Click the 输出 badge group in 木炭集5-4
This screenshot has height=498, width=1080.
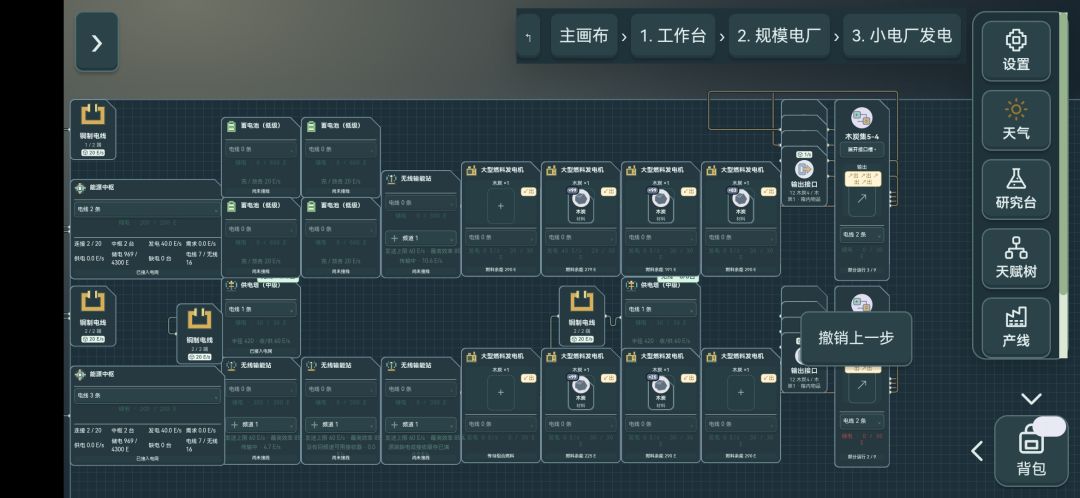(x=861, y=178)
